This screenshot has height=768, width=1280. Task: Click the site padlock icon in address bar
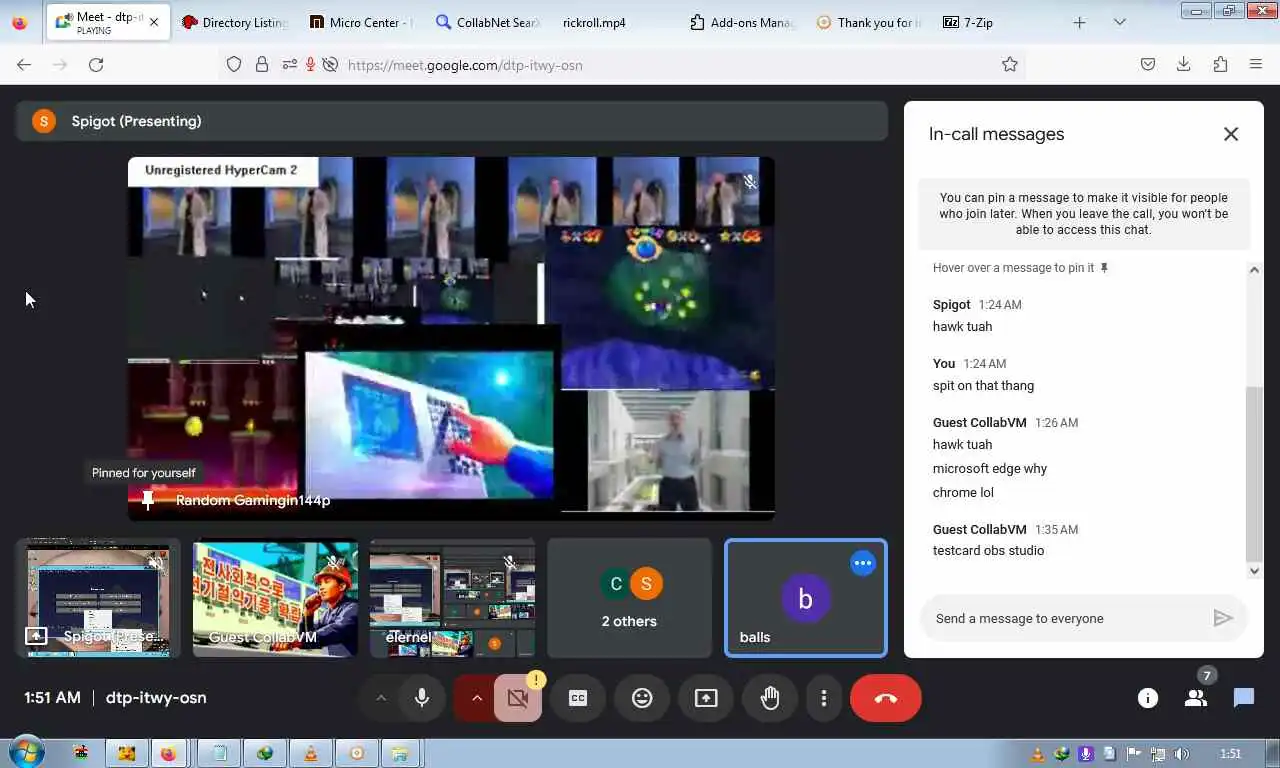(x=262, y=64)
